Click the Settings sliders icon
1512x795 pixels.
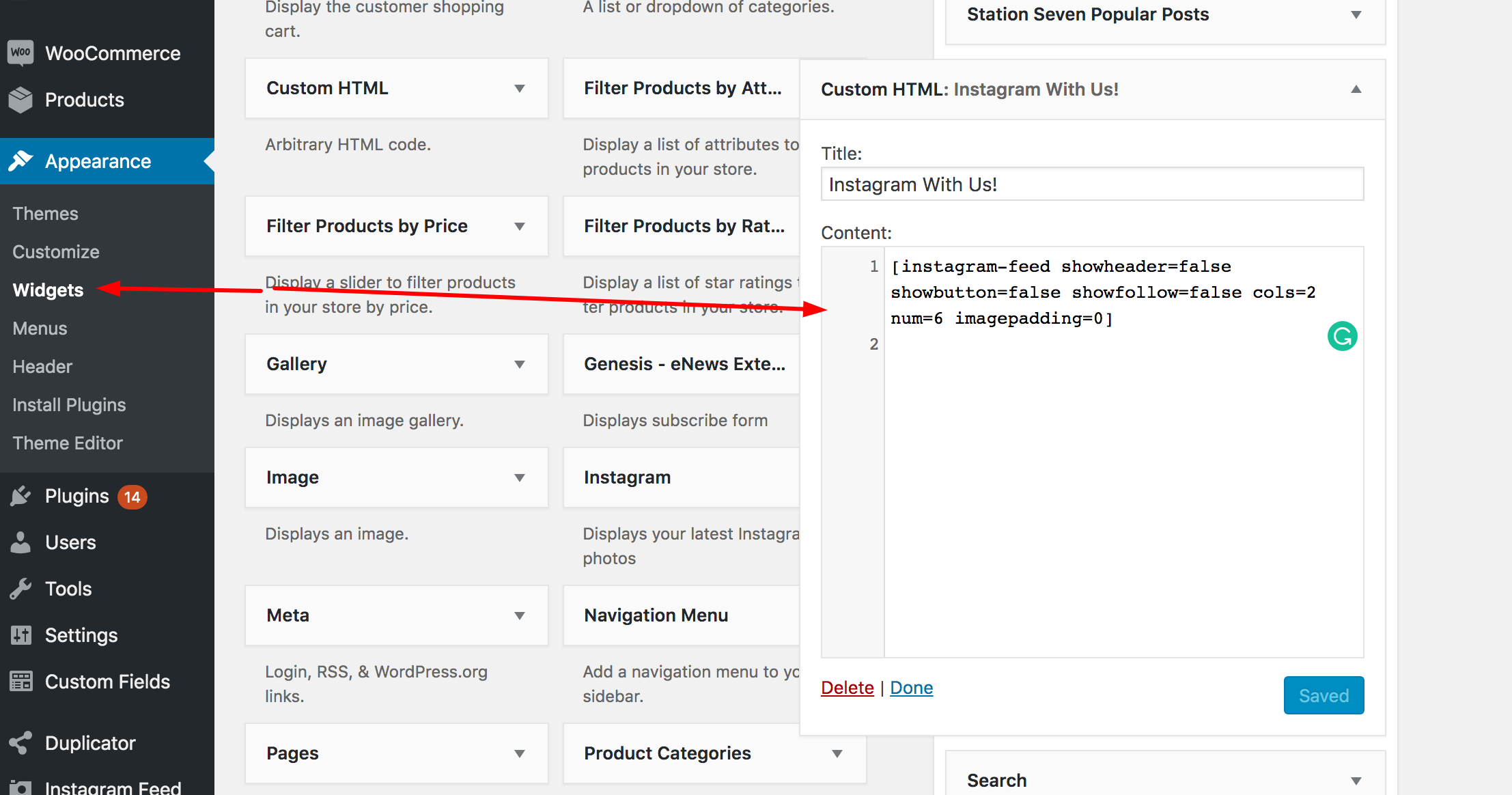(x=20, y=635)
